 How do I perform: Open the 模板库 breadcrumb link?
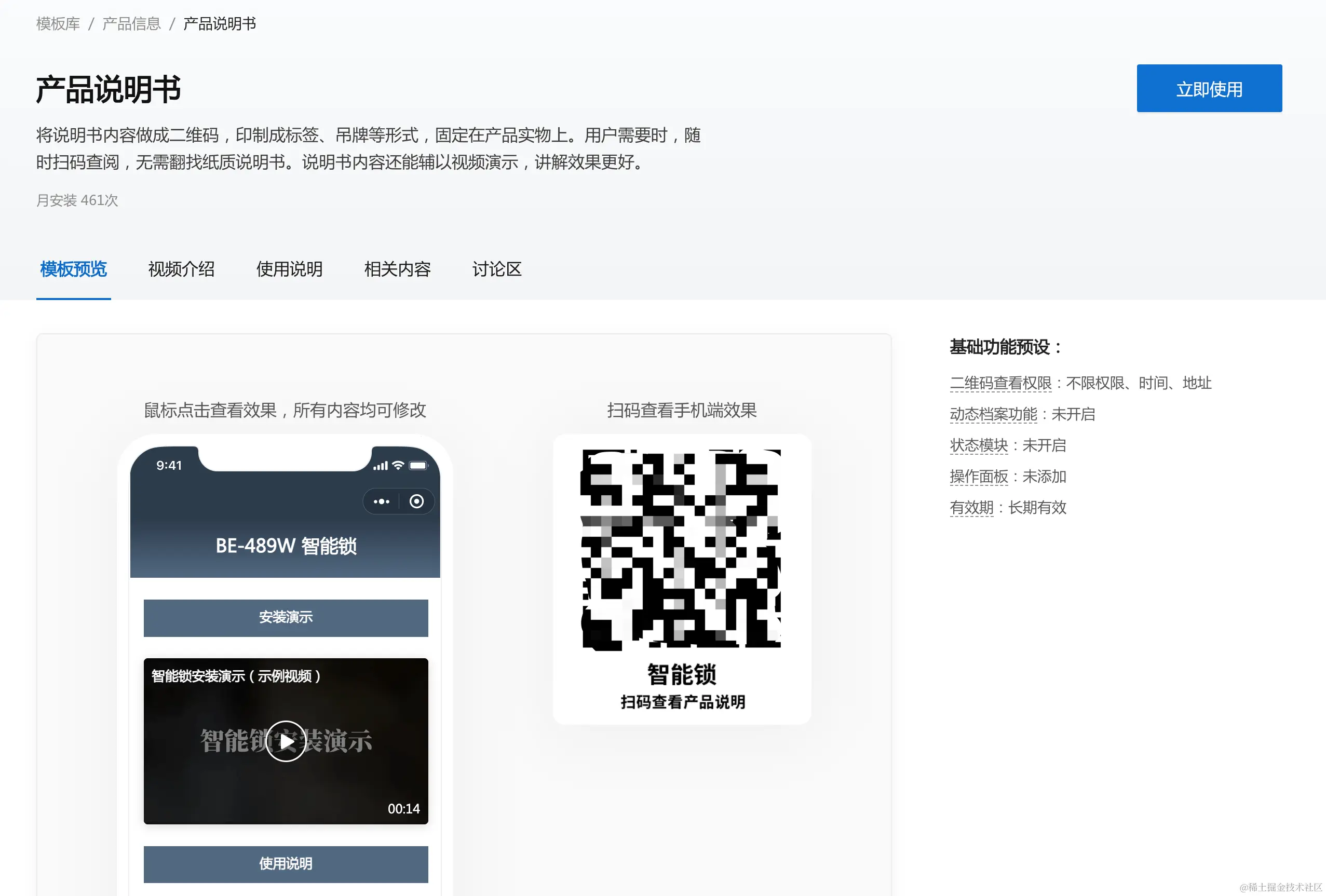(58, 24)
